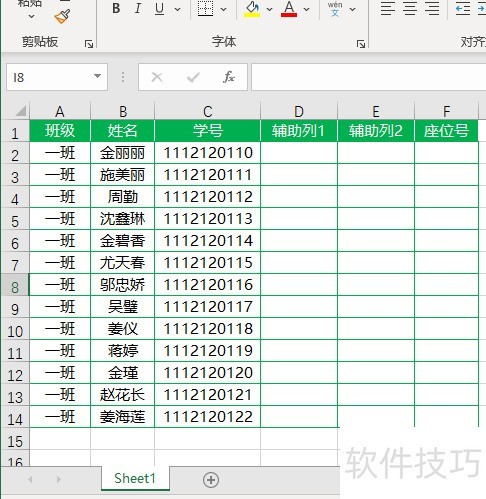The width and height of the screenshot is (486, 499).
Task: Click previous sheet navigation arrow
Action: 30,480
